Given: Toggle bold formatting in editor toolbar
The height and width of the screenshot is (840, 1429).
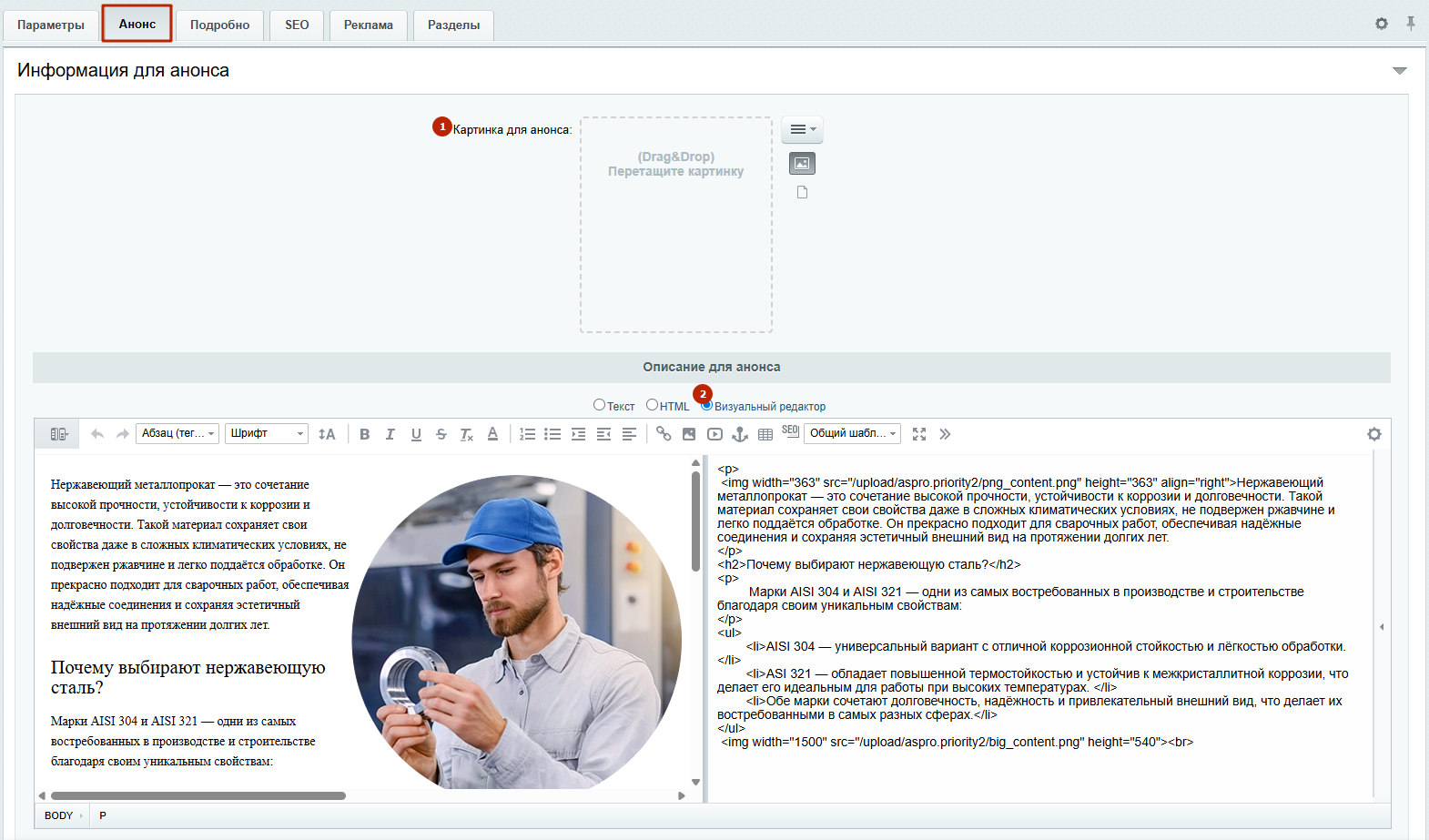Looking at the screenshot, I should tap(364, 434).
